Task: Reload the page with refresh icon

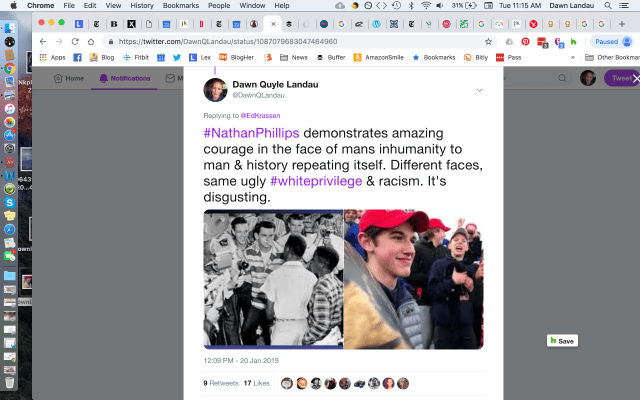Action: pyautogui.click(x=75, y=42)
